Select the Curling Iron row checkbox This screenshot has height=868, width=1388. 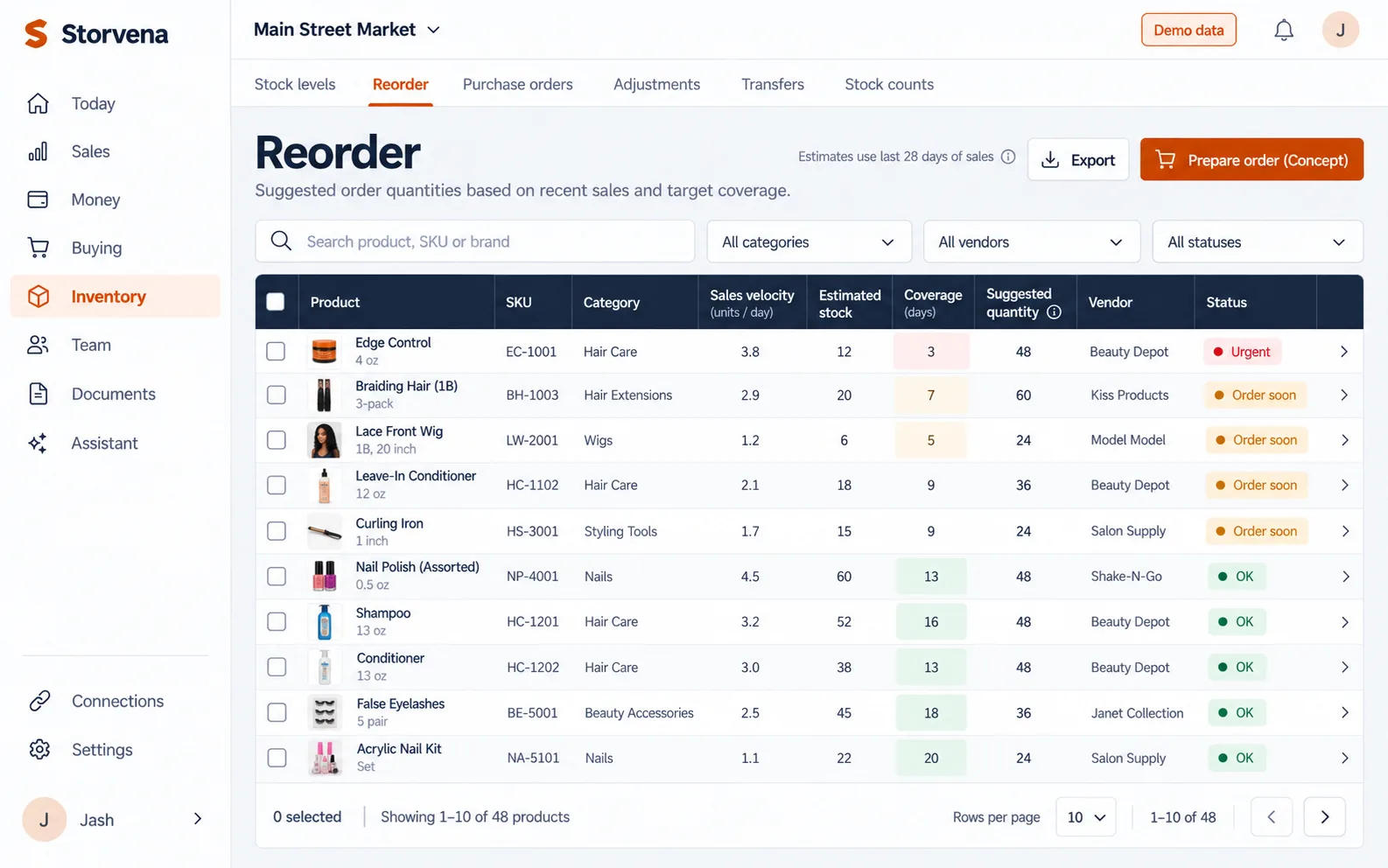tap(277, 531)
